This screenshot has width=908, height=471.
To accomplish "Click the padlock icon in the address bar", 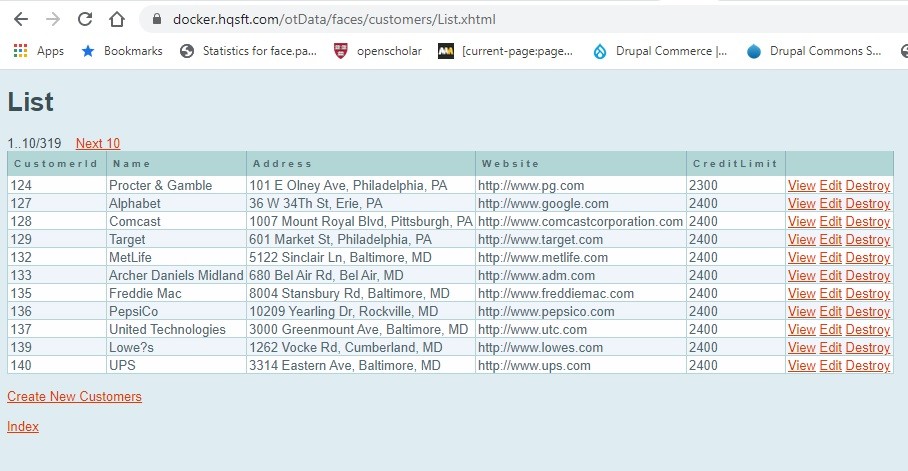I will (156, 19).
